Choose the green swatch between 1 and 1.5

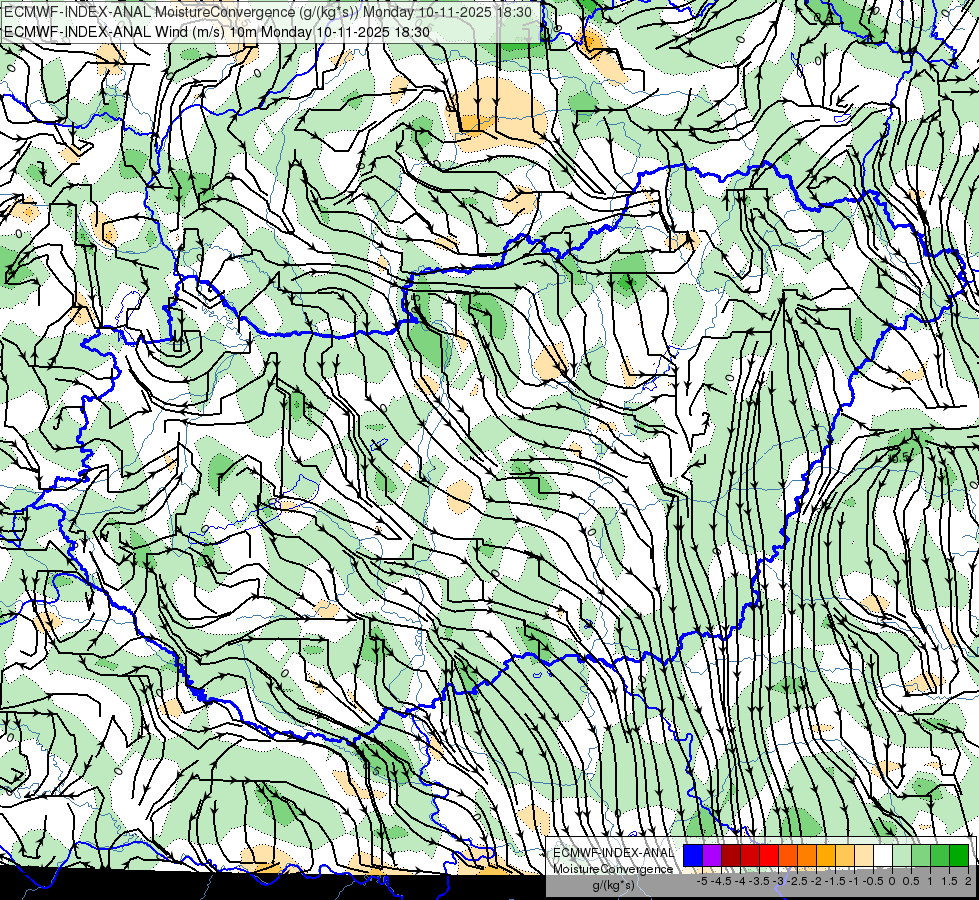click(940, 856)
